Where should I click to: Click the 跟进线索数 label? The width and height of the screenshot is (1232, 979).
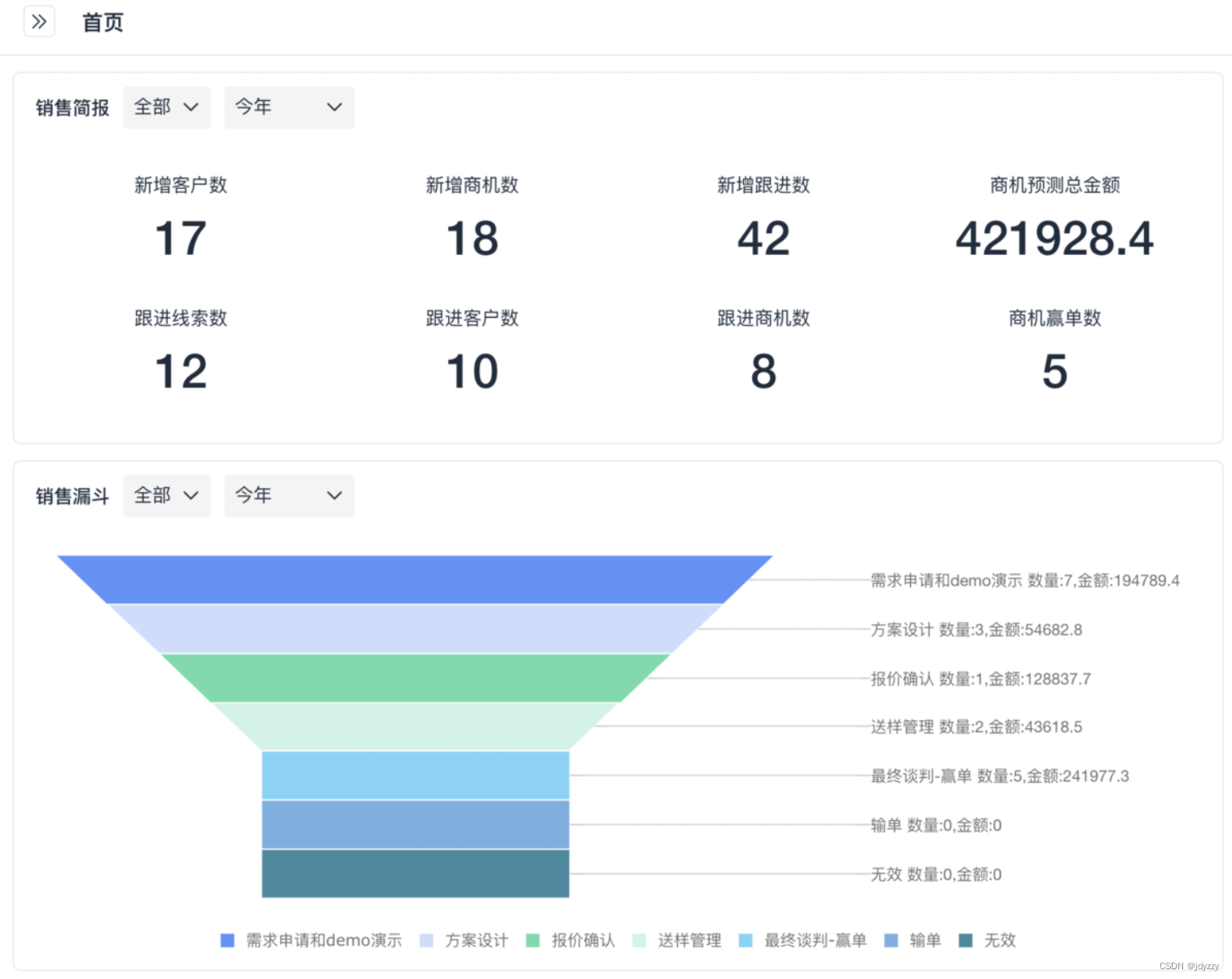[181, 318]
